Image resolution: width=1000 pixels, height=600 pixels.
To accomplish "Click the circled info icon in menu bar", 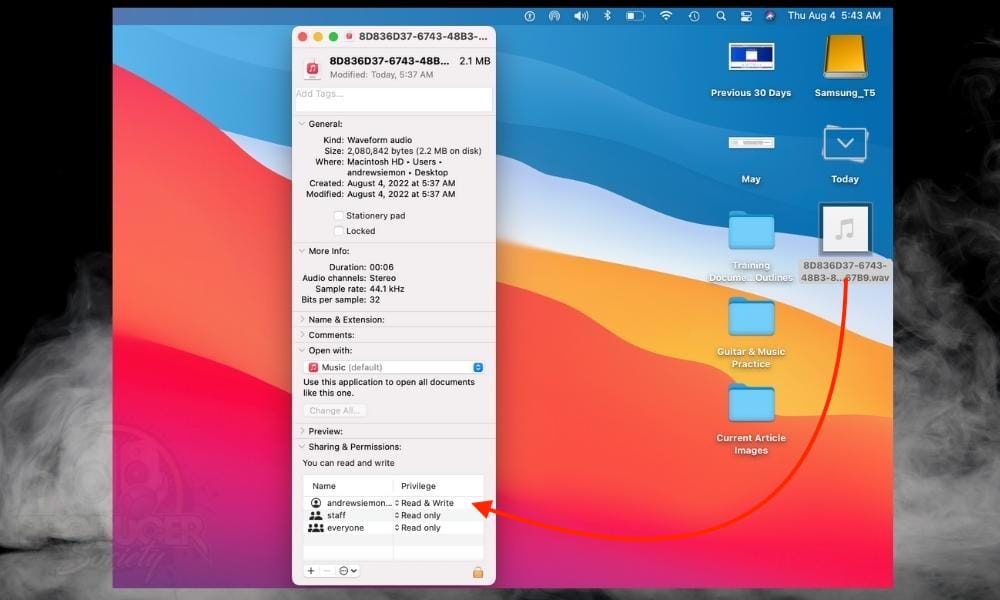I will 529,16.
